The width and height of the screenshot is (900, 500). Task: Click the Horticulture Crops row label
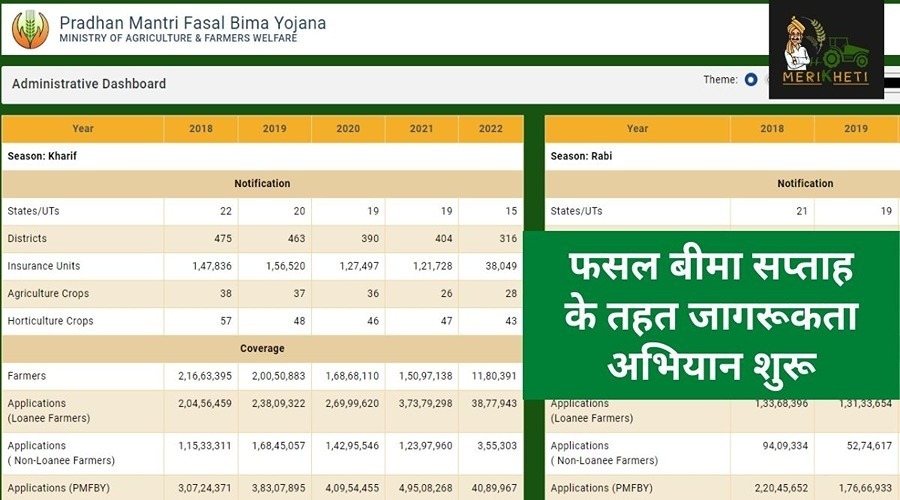point(50,321)
